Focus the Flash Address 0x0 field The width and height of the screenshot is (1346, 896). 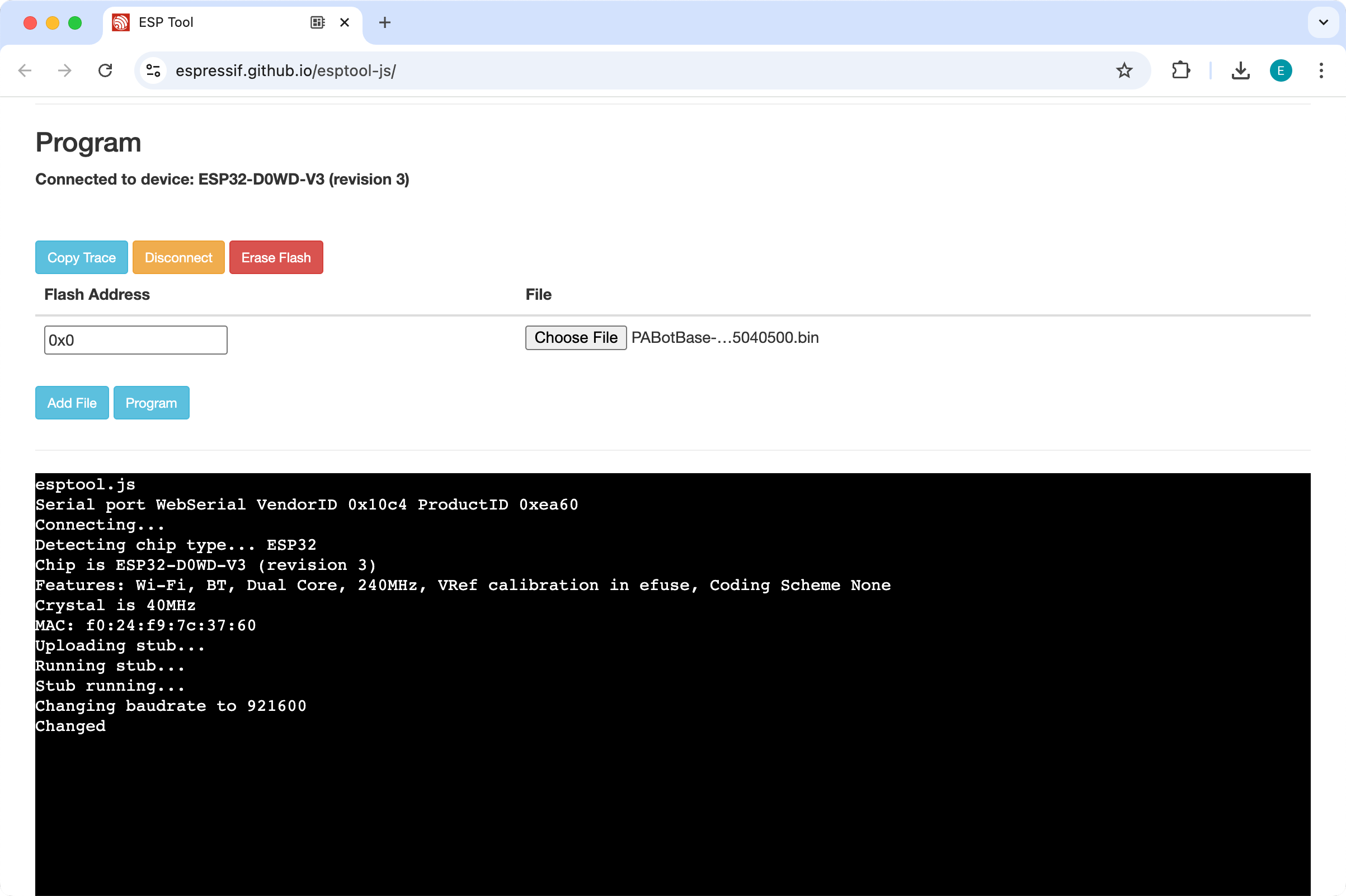[x=135, y=341]
